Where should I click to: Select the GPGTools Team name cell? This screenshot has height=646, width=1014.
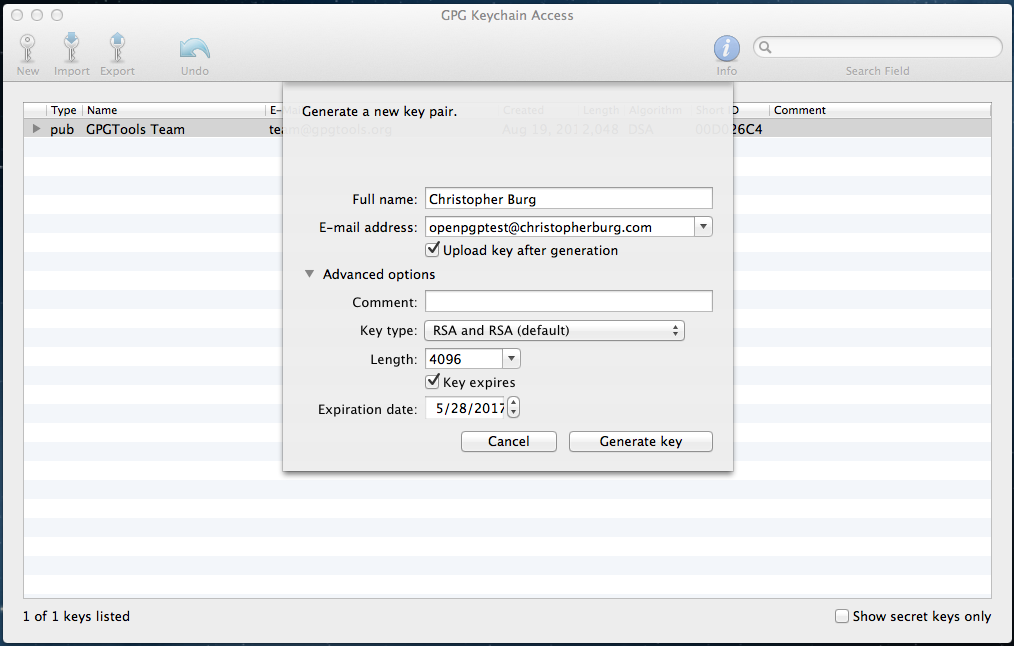135,129
